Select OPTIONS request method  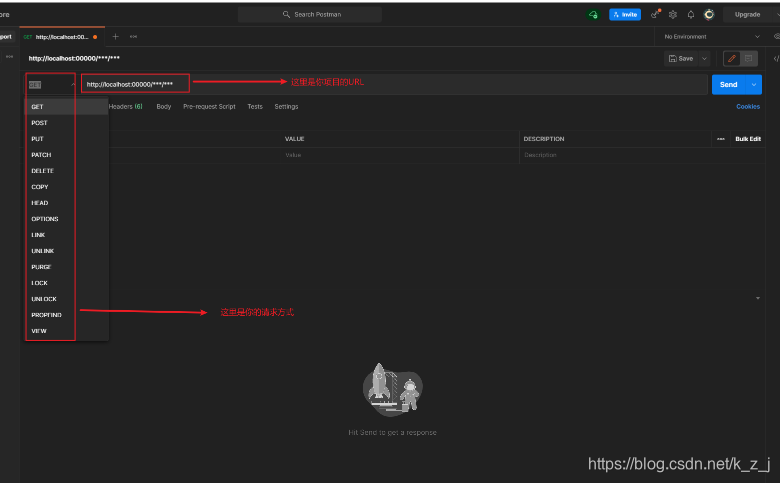click(66, 219)
